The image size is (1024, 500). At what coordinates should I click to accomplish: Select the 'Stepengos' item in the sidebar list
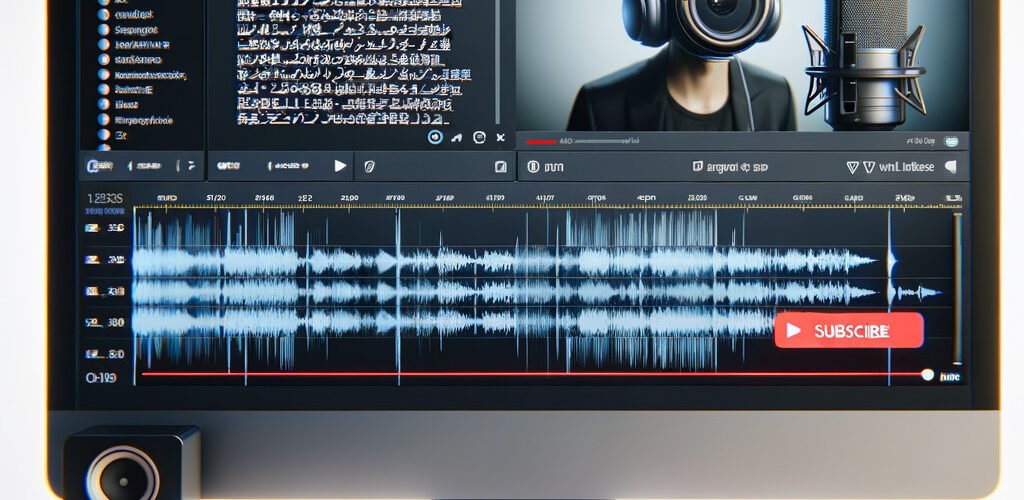(139, 30)
